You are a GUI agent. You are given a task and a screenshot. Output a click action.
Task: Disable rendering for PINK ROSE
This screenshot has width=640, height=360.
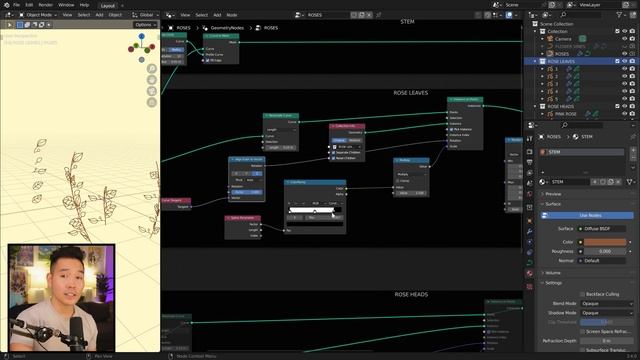pyautogui.click(x=632, y=114)
